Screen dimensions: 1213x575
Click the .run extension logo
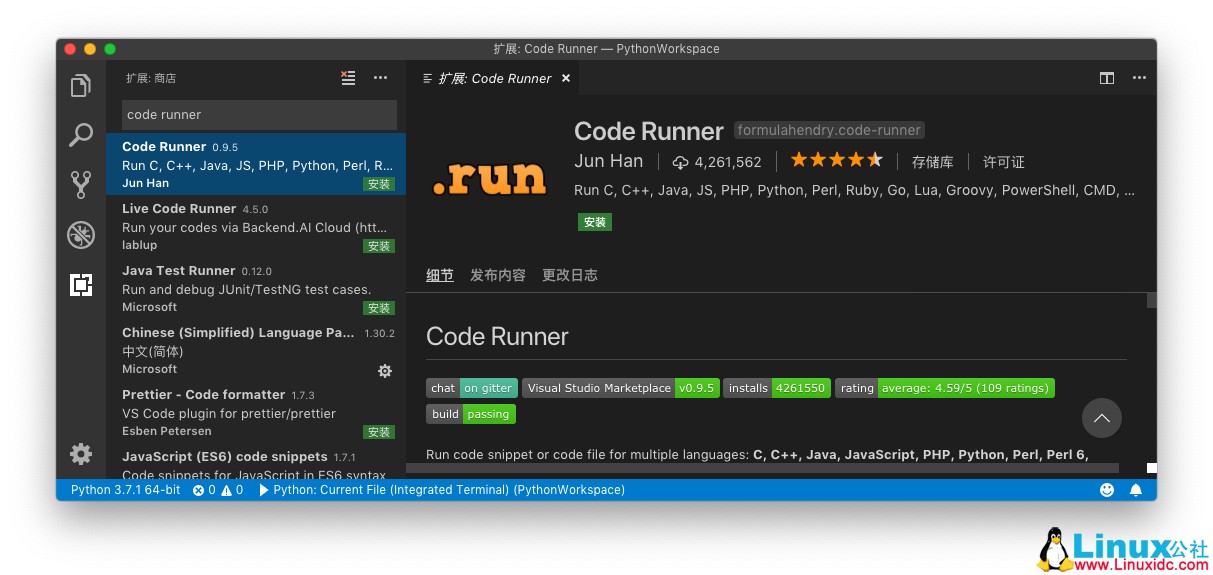click(490, 178)
